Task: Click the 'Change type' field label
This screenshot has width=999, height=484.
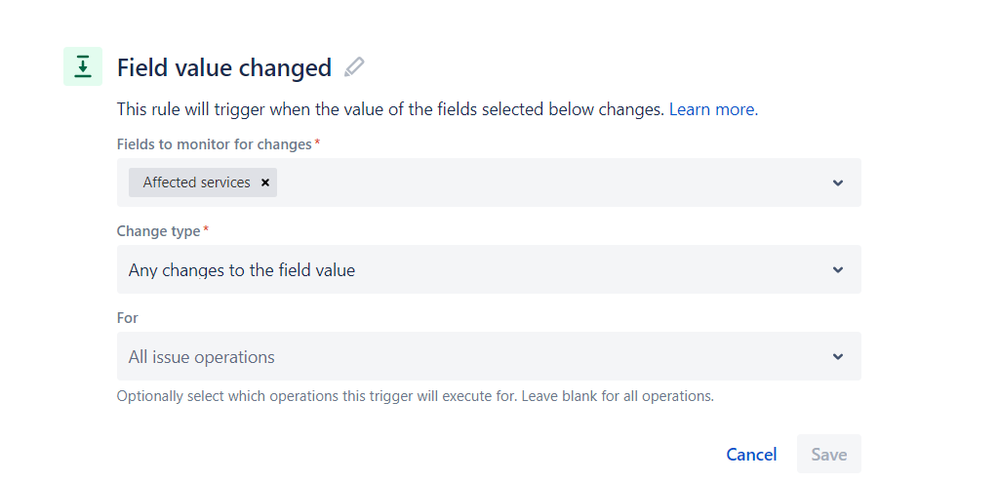Action: click(158, 231)
